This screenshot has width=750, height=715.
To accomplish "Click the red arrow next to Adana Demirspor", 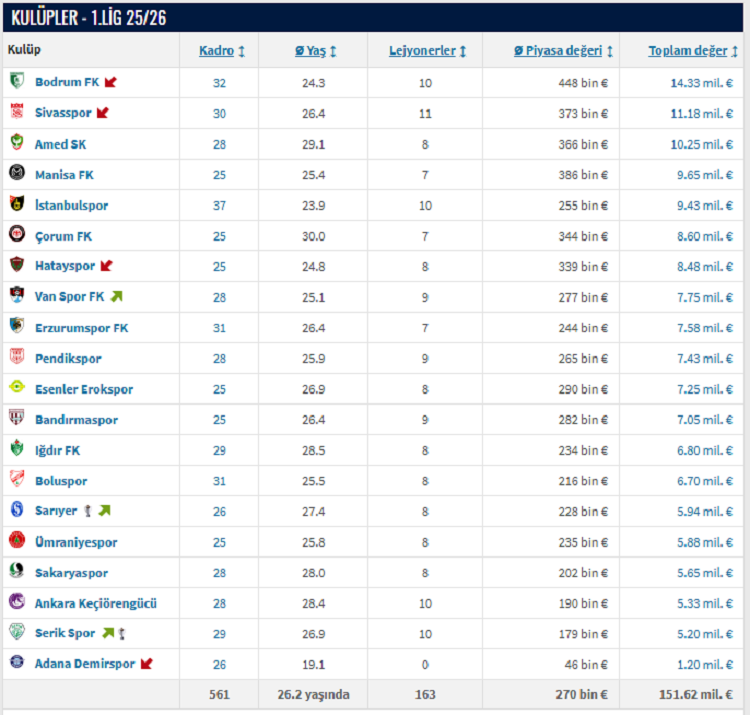I will point(146,664).
